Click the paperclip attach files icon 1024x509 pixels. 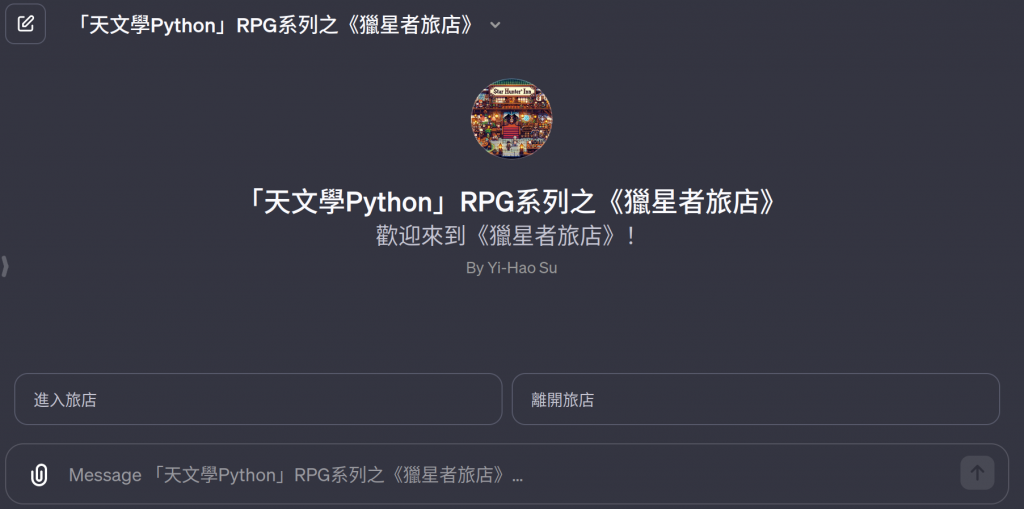tap(39, 474)
